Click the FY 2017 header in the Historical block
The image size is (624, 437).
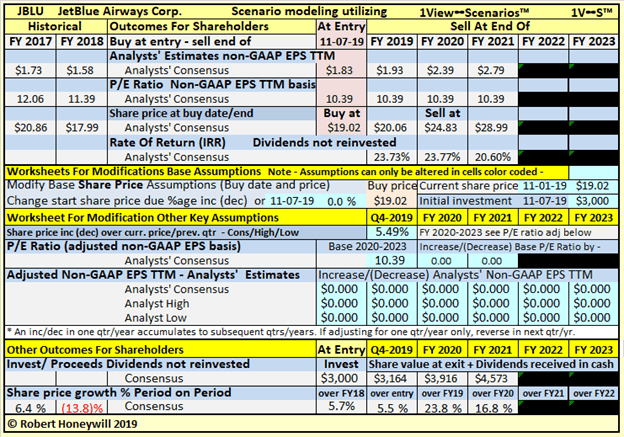click(31, 41)
